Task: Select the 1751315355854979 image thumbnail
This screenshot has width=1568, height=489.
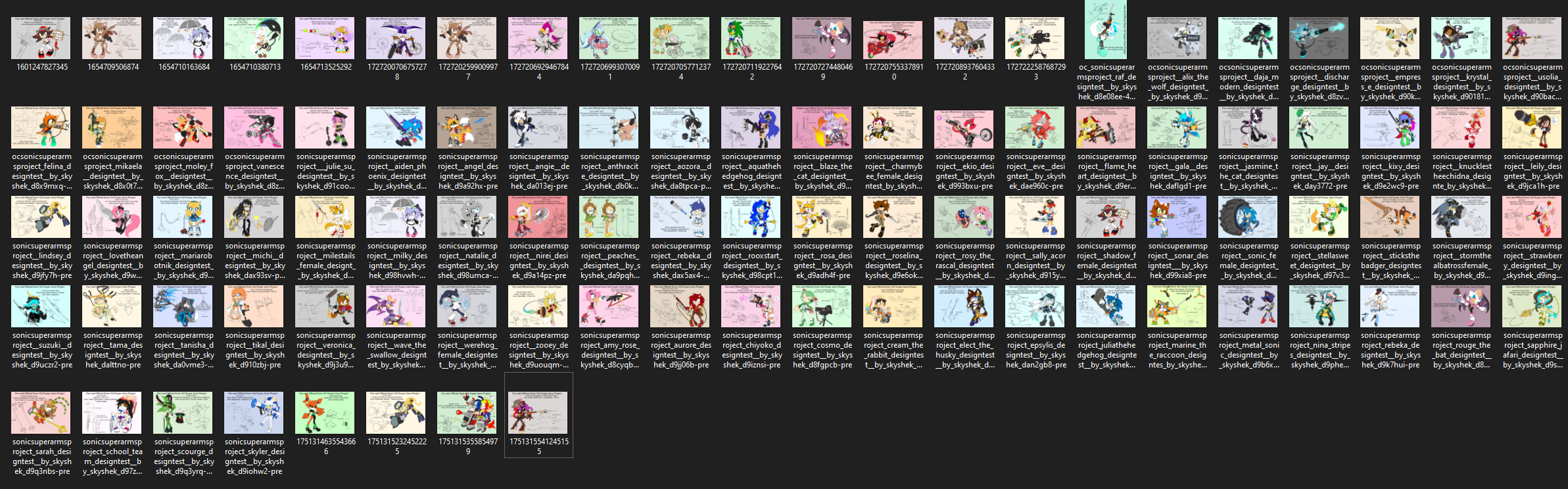Action: (468, 413)
